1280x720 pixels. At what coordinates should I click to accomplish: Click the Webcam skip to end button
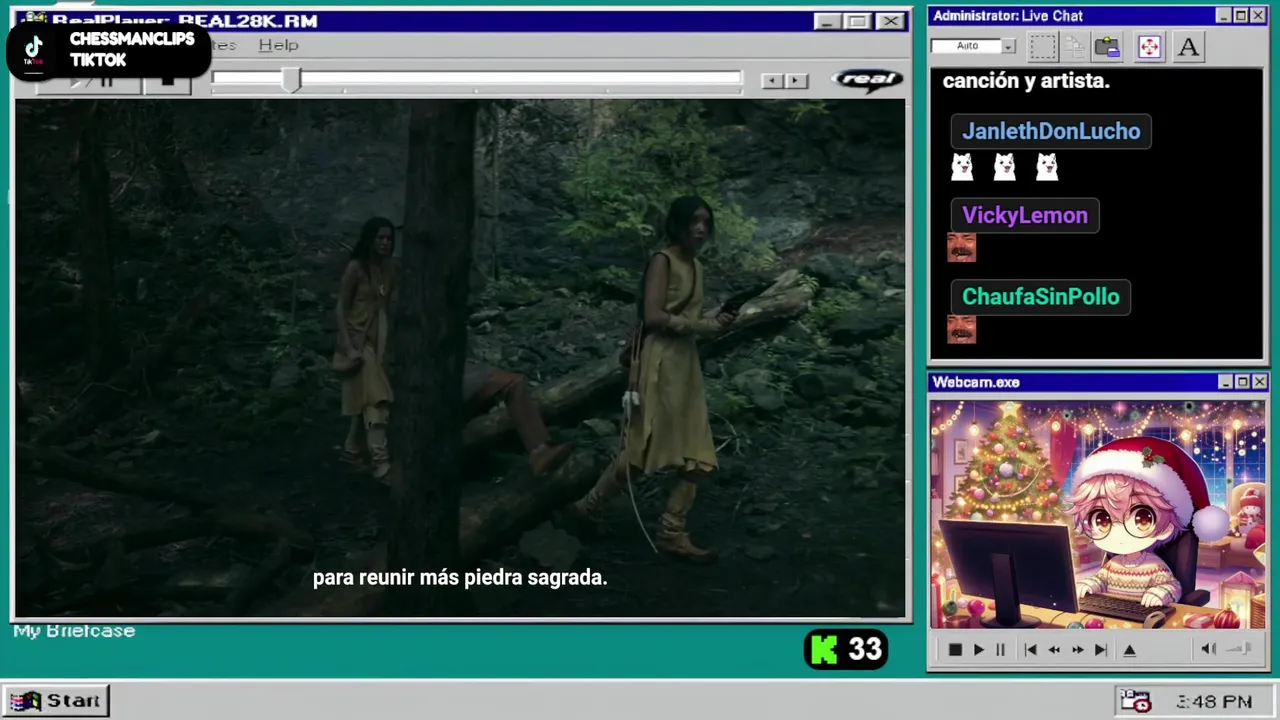pyautogui.click(x=1100, y=650)
